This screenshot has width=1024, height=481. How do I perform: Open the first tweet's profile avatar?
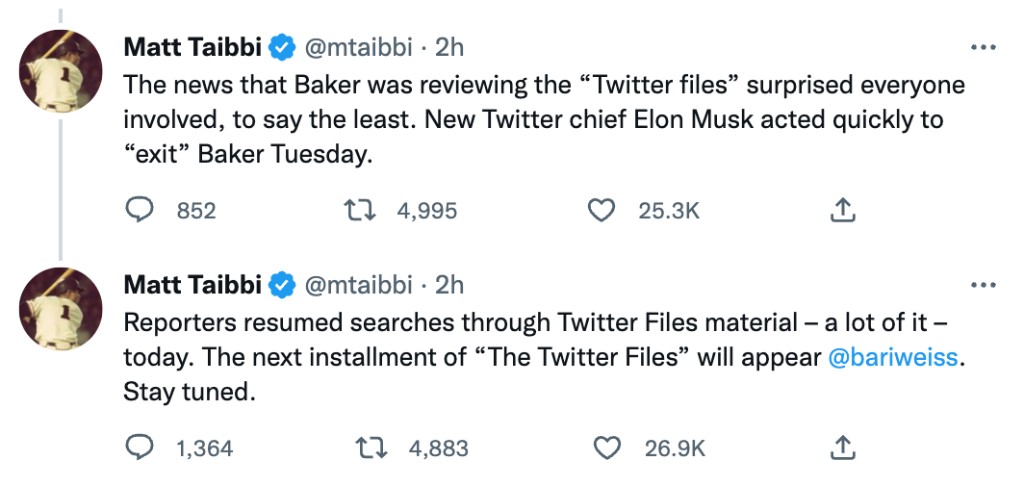(x=61, y=71)
